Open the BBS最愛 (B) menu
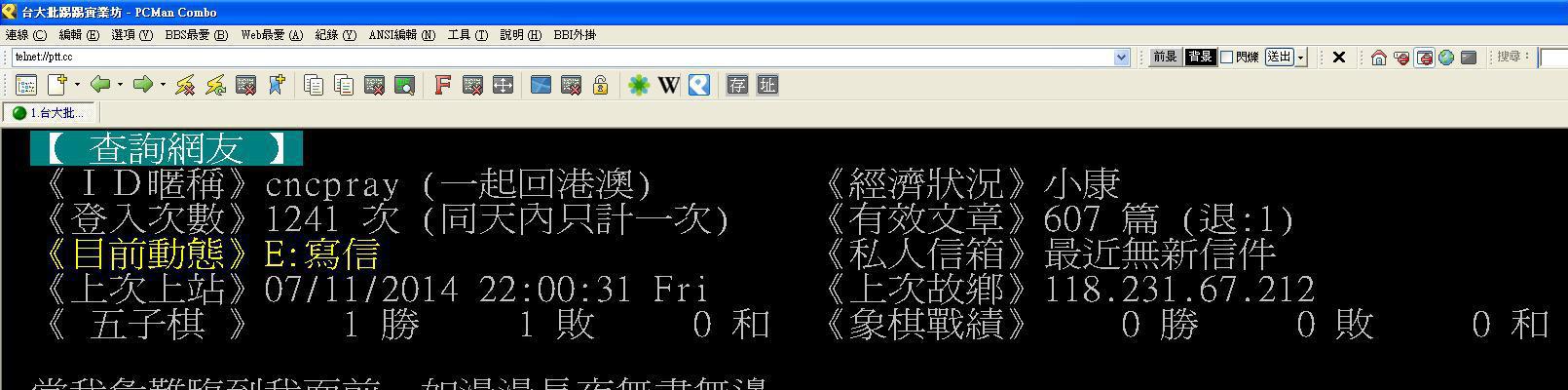 tap(197, 35)
